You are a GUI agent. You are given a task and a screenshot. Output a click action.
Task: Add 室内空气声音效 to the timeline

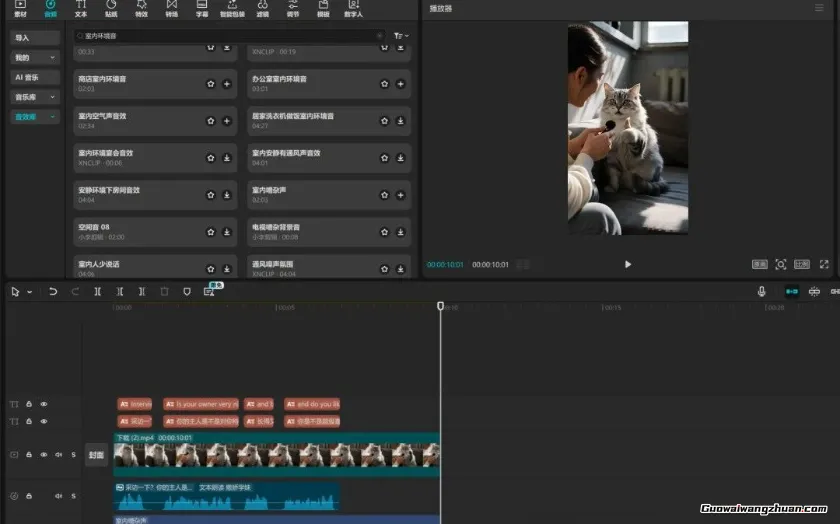click(x=227, y=121)
